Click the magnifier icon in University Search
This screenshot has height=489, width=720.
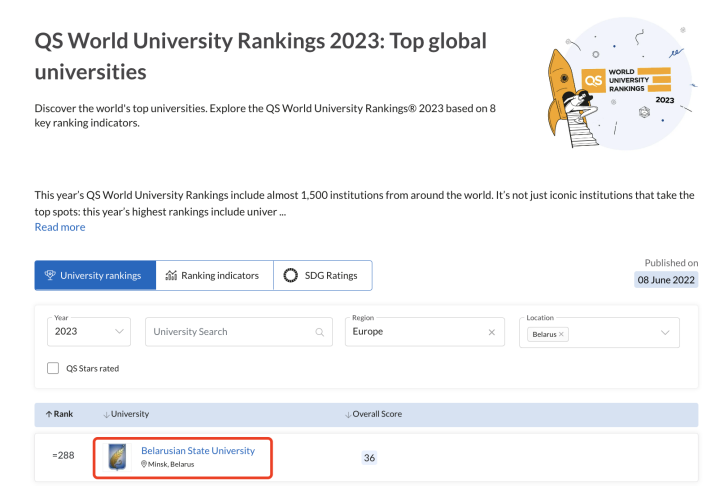[x=320, y=332]
